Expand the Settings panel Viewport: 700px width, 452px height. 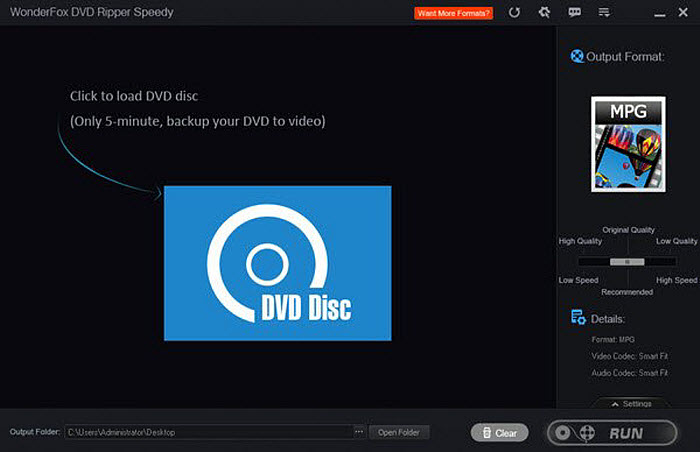click(x=631, y=403)
